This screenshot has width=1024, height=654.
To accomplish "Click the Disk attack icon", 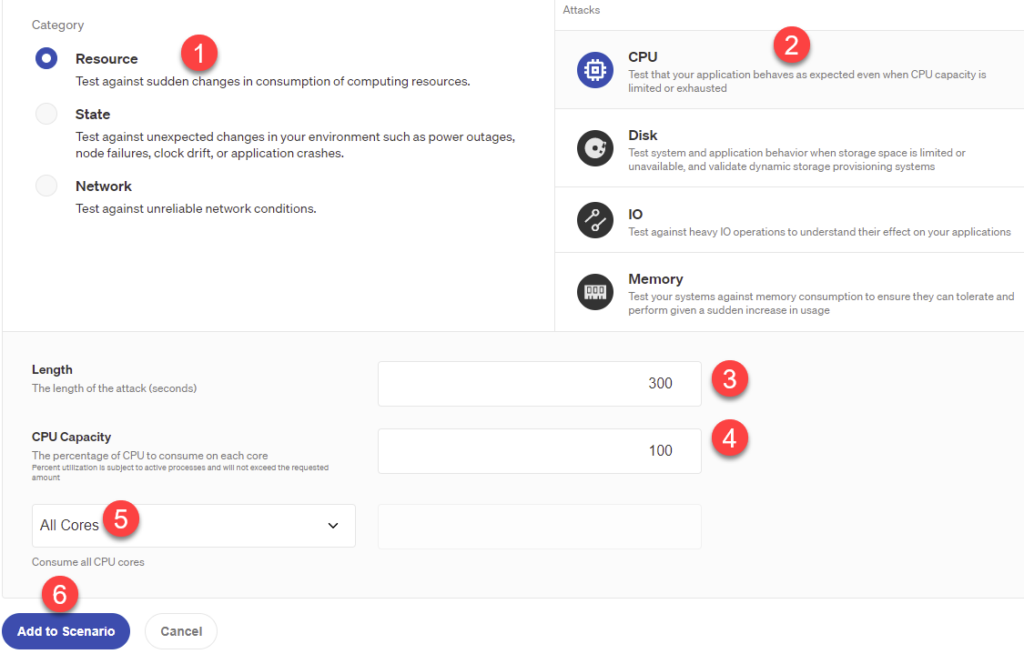I will pyautogui.click(x=595, y=148).
